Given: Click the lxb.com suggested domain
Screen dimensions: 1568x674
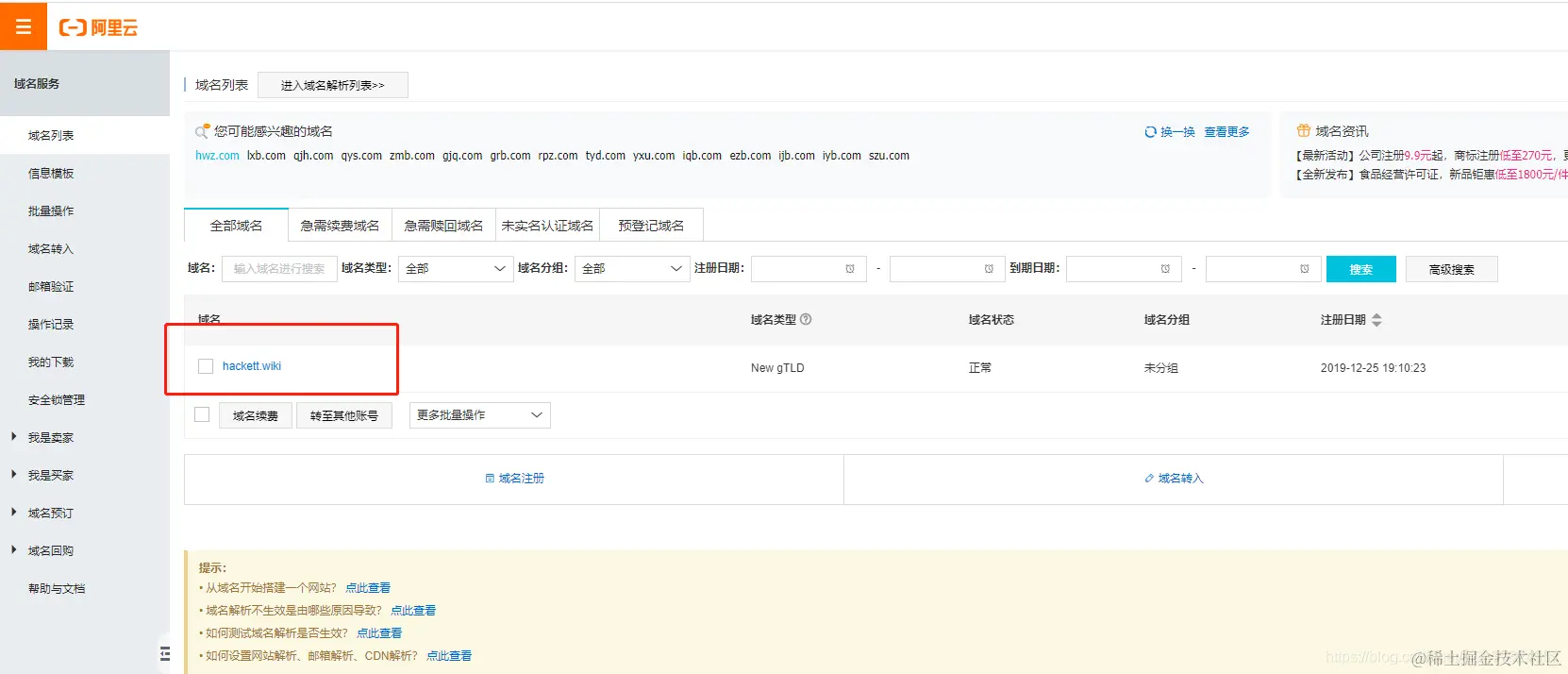Looking at the screenshot, I should (266, 156).
